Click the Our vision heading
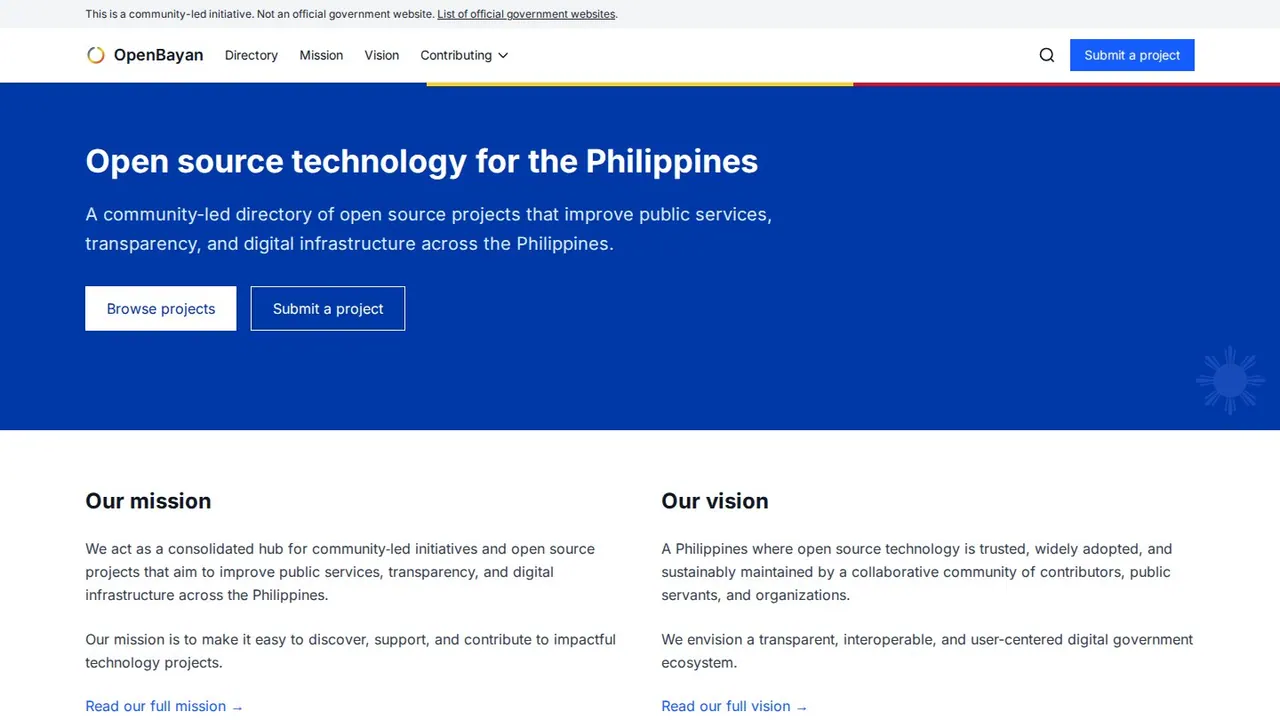This screenshot has height=720, width=1280. click(715, 501)
